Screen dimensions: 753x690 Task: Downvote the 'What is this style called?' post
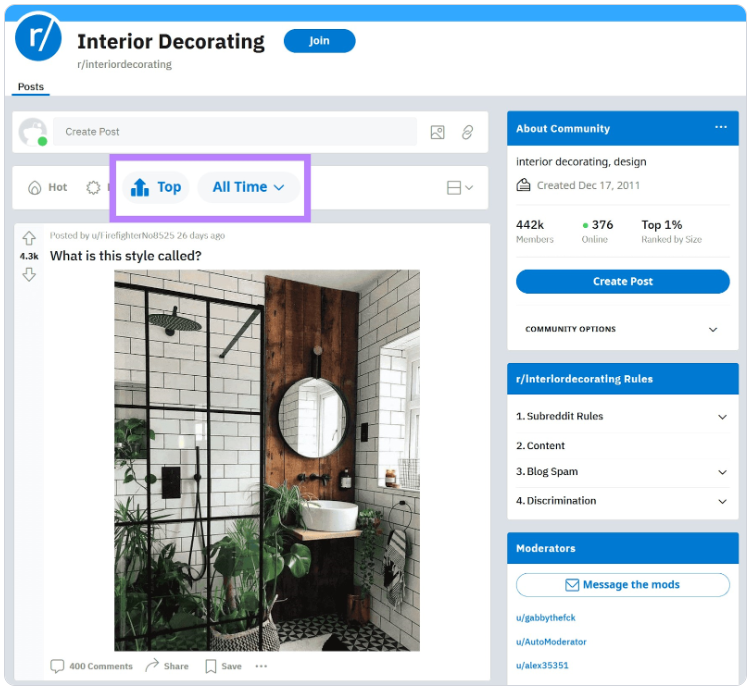[x=29, y=275]
